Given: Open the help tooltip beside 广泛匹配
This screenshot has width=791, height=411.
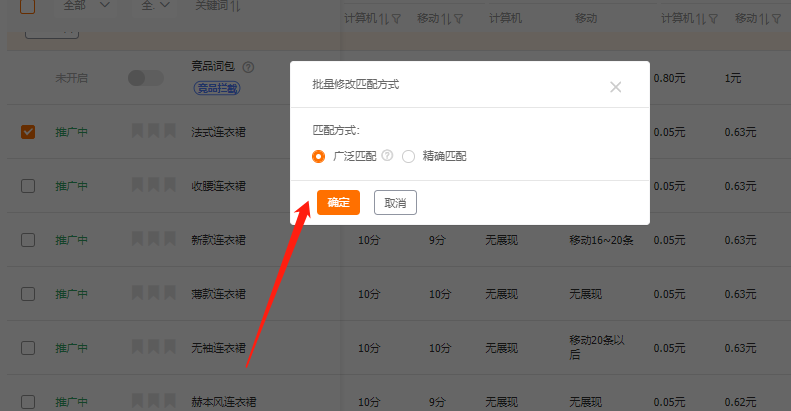Looking at the screenshot, I should (387, 155).
